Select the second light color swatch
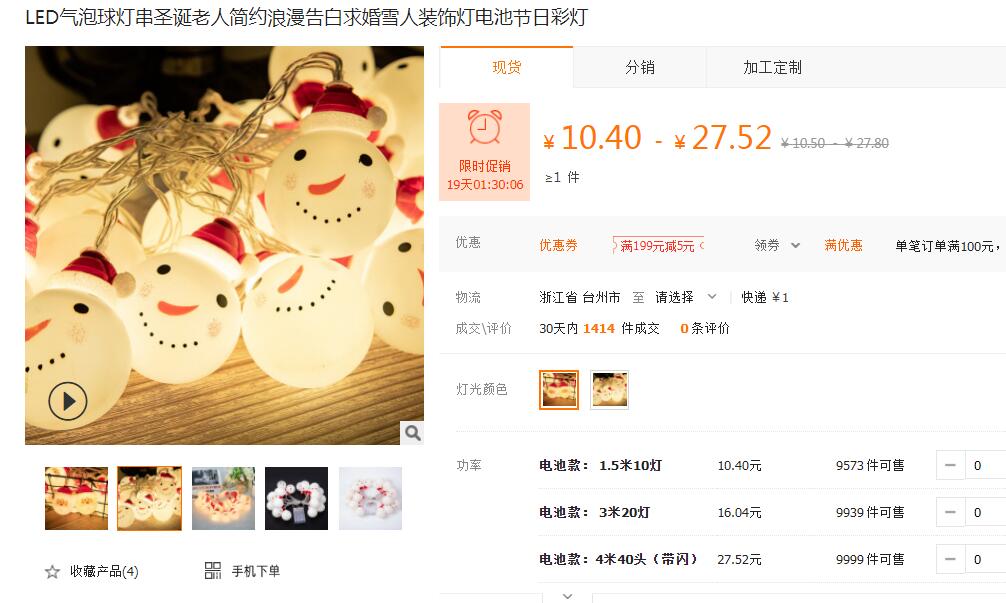Image resolution: width=1006 pixels, height=603 pixels. click(x=610, y=389)
